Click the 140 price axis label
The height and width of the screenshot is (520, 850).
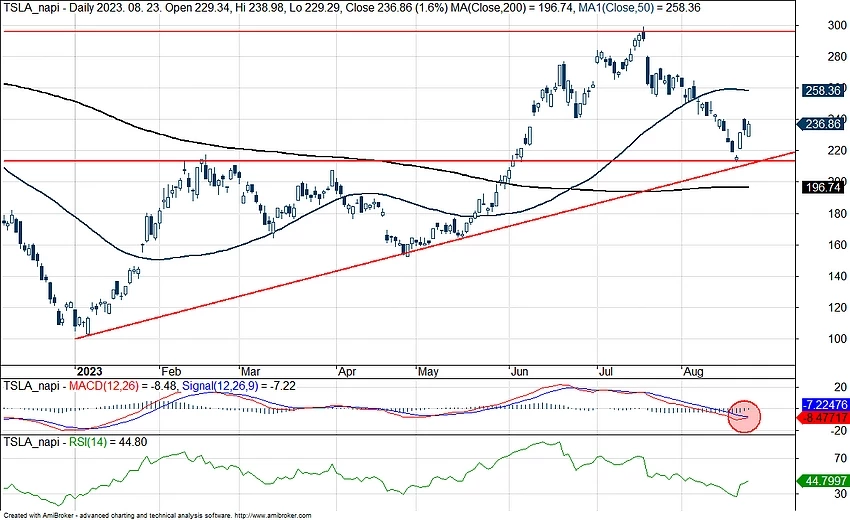pos(838,277)
